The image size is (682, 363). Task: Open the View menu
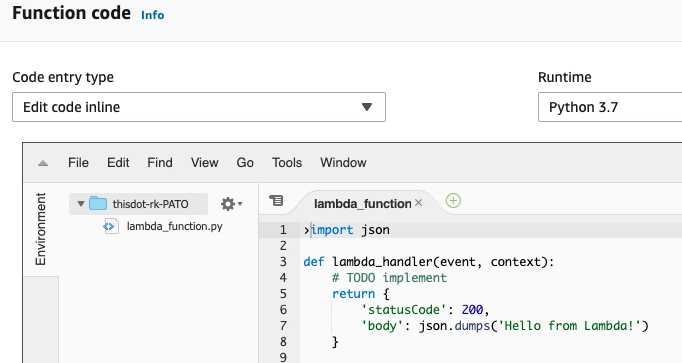(x=204, y=163)
